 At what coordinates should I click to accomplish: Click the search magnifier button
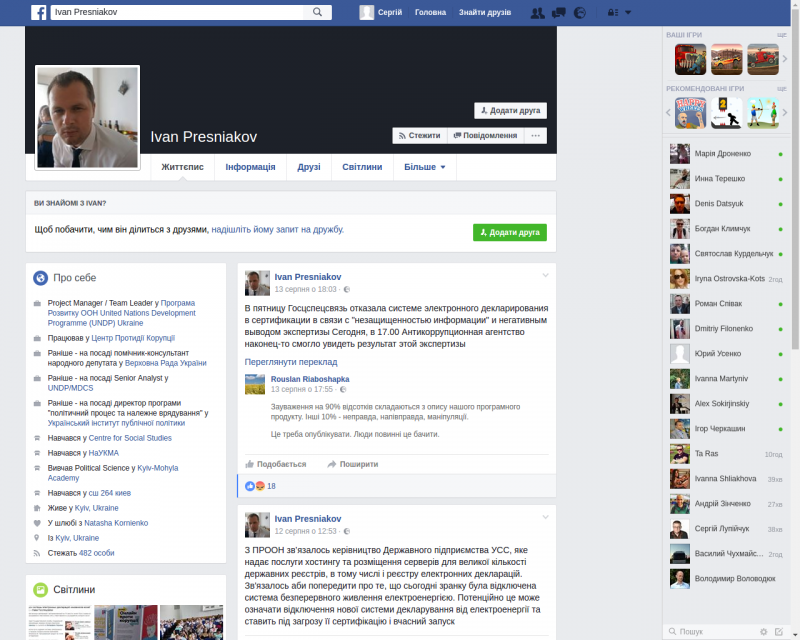click(318, 12)
